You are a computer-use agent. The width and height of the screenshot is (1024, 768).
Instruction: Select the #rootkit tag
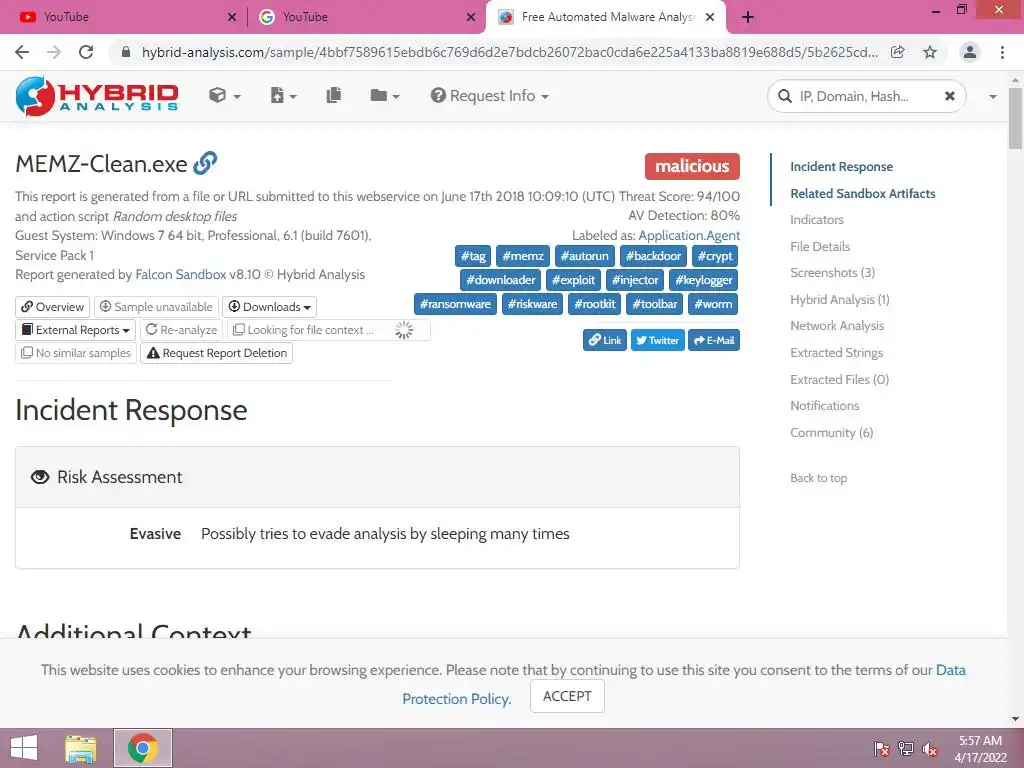594,304
